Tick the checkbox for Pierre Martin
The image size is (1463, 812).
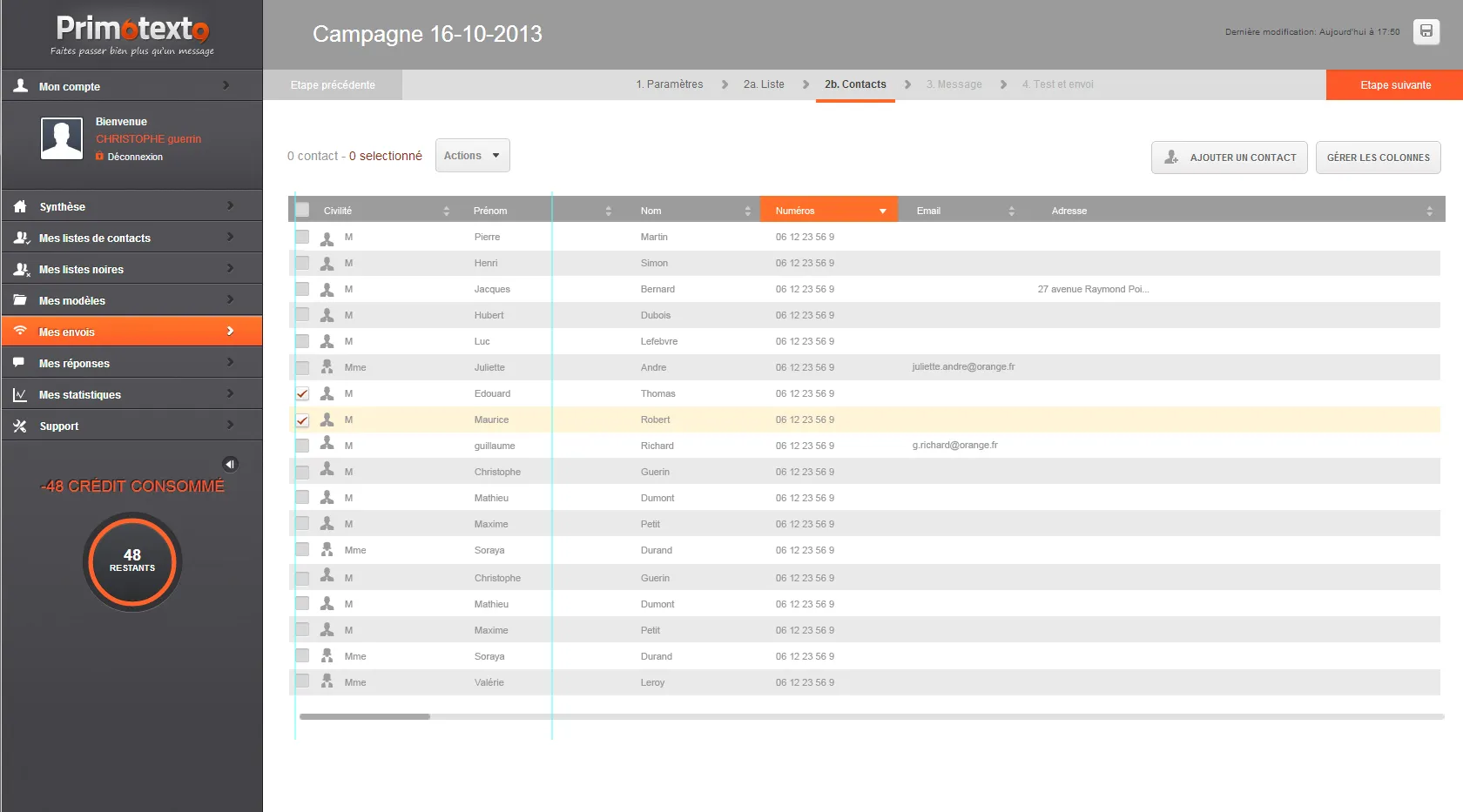[x=302, y=237]
